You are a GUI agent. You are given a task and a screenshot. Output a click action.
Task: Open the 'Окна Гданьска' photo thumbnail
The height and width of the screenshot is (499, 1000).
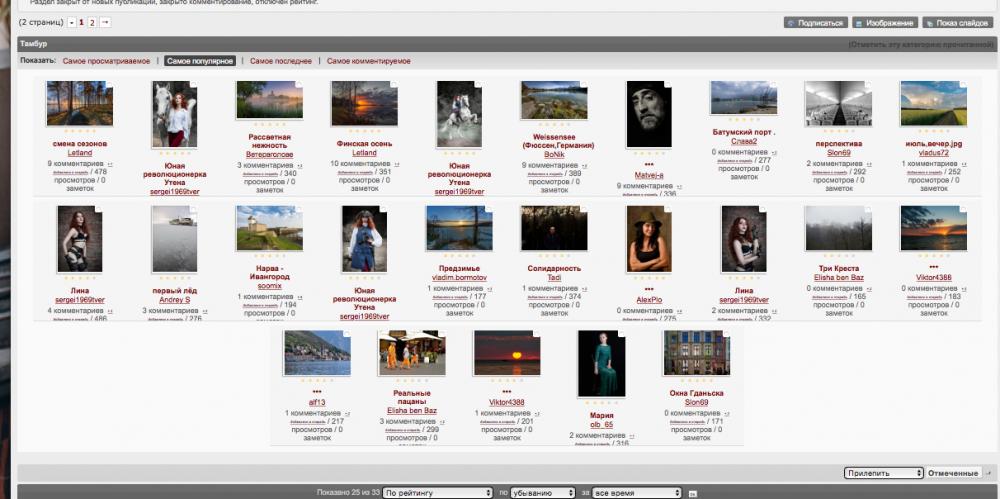(696, 353)
